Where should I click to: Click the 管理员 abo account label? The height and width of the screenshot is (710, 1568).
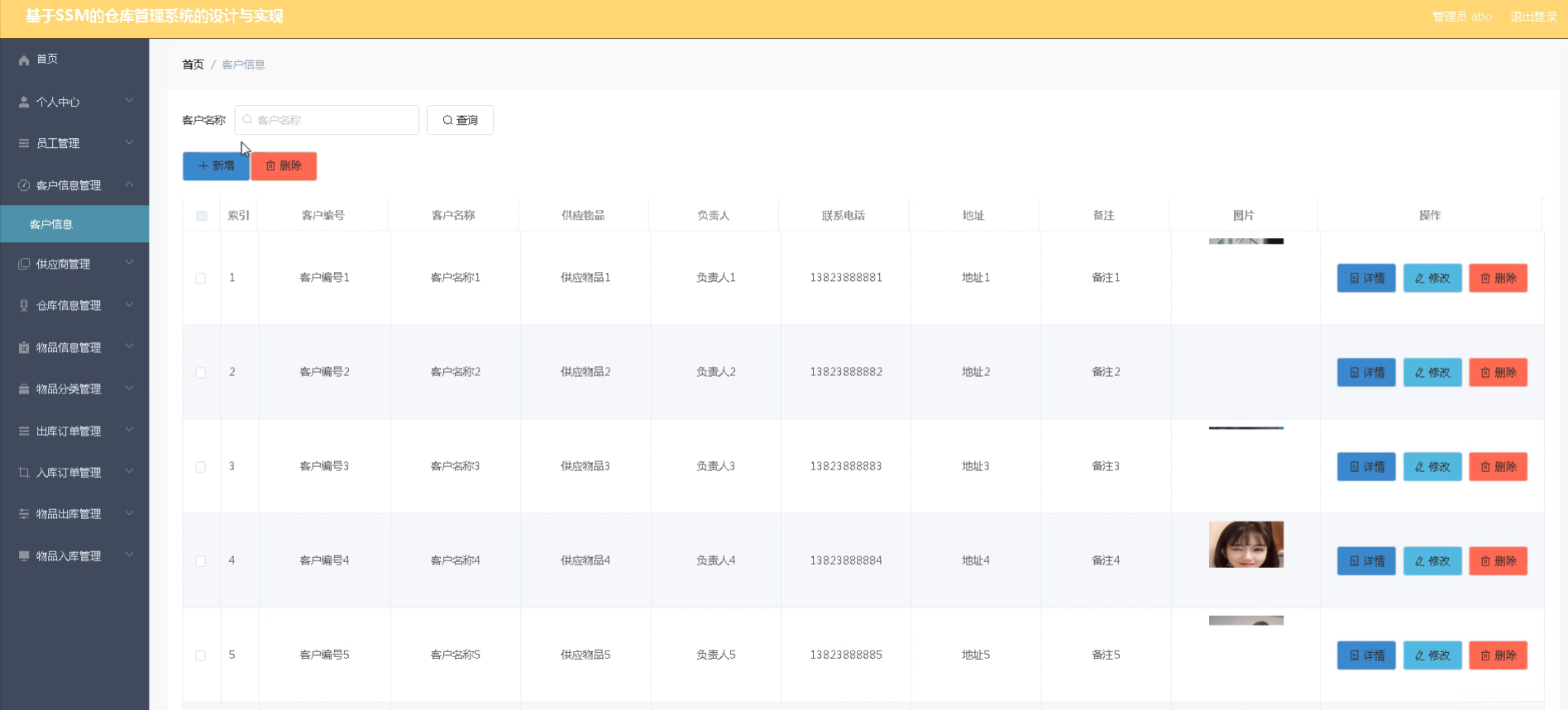tap(1462, 17)
